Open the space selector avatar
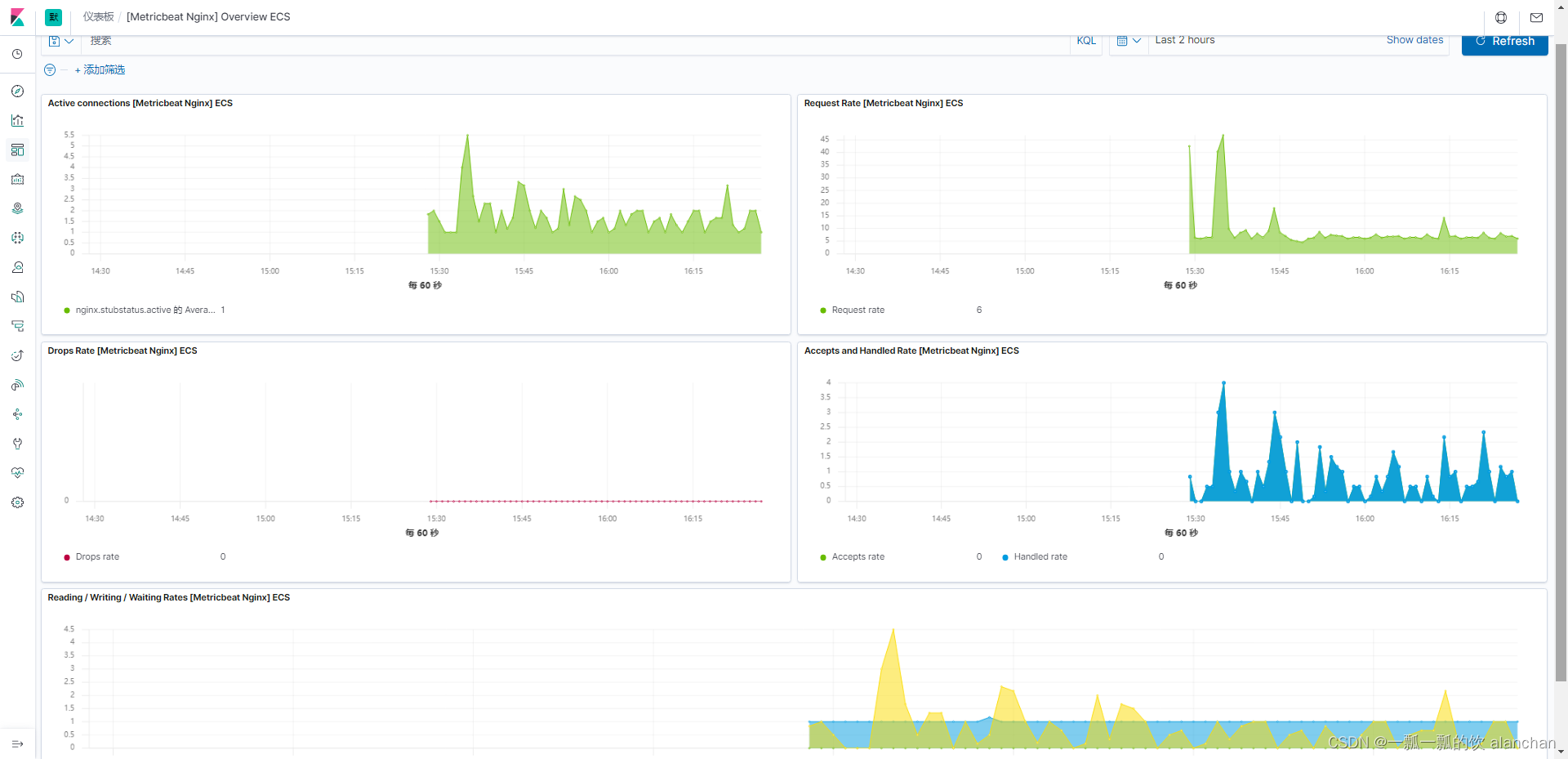Screen dimensions: 1568x759 pos(54,17)
